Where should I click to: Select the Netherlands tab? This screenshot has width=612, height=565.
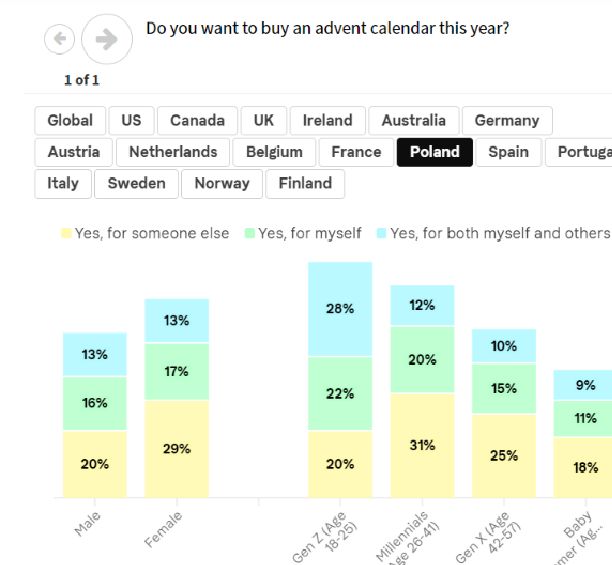click(173, 152)
